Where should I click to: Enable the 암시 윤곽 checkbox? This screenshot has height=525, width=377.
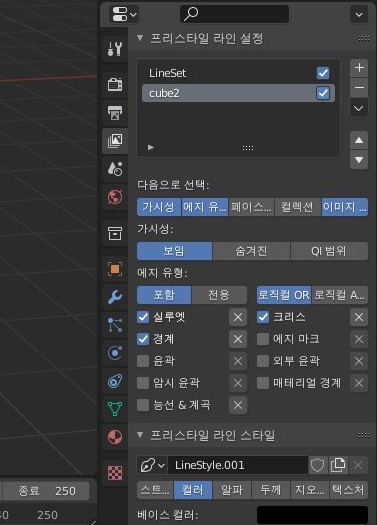(x=143, y=383)
